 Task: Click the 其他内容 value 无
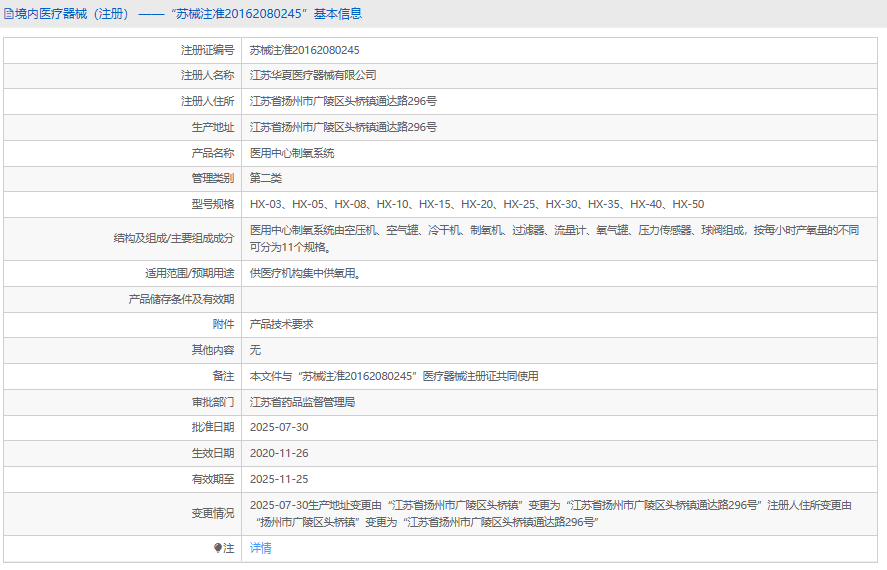[x=255, y=350]
